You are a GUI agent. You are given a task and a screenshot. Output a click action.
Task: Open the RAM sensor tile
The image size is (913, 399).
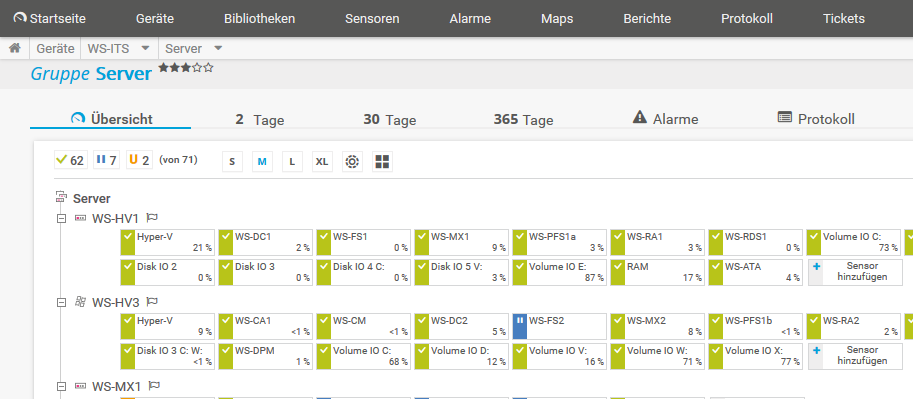657,272
